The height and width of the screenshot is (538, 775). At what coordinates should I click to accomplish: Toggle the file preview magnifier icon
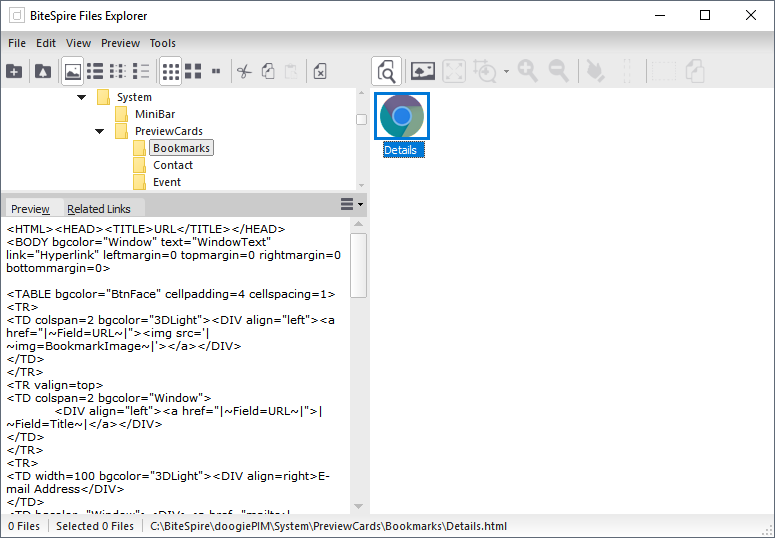point(387,72)
